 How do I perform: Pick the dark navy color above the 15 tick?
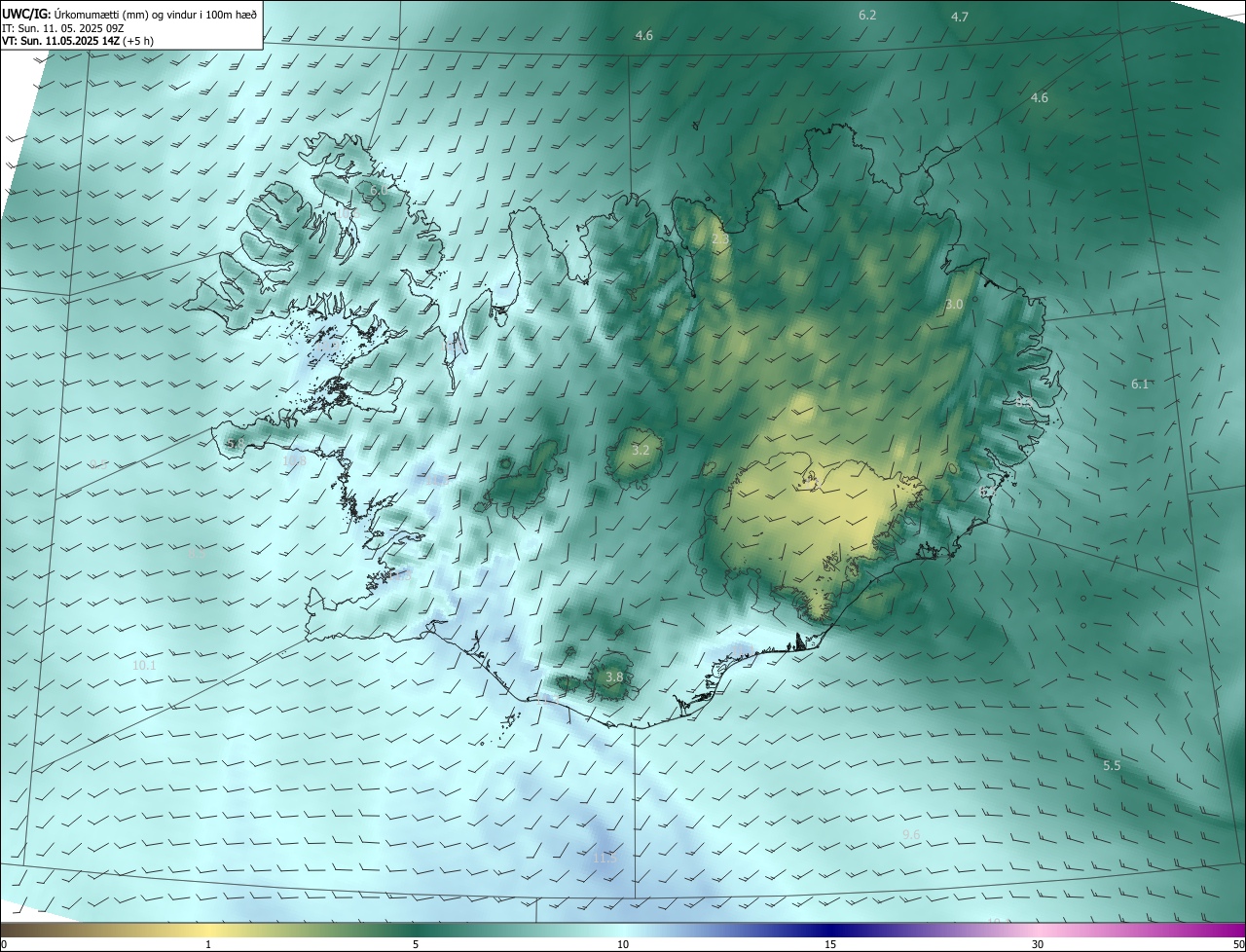pos(830,930)
